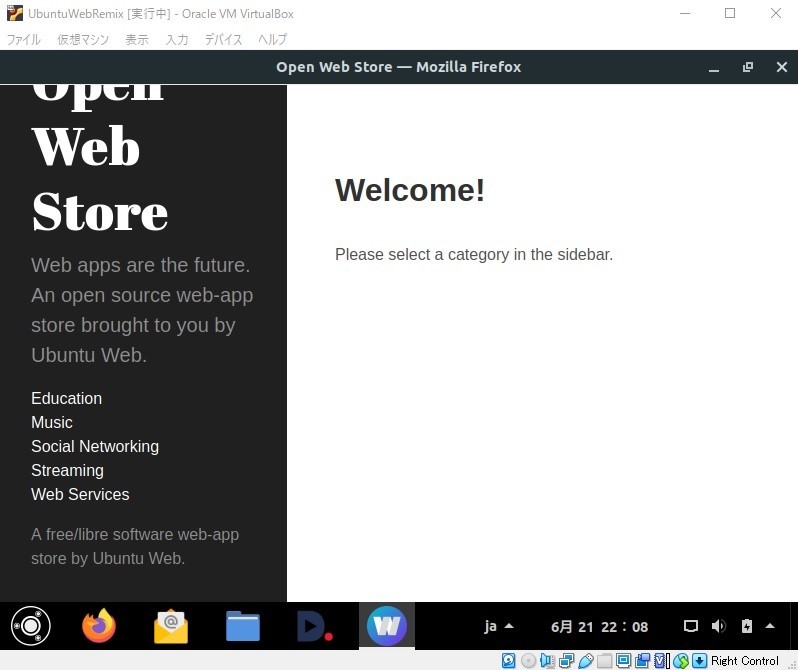Image resolution: width=798 pixels, height=670 pixels.
Task: Click VirtualBox keyboard capture arrow indicator
Action: [x=700, y=661]
